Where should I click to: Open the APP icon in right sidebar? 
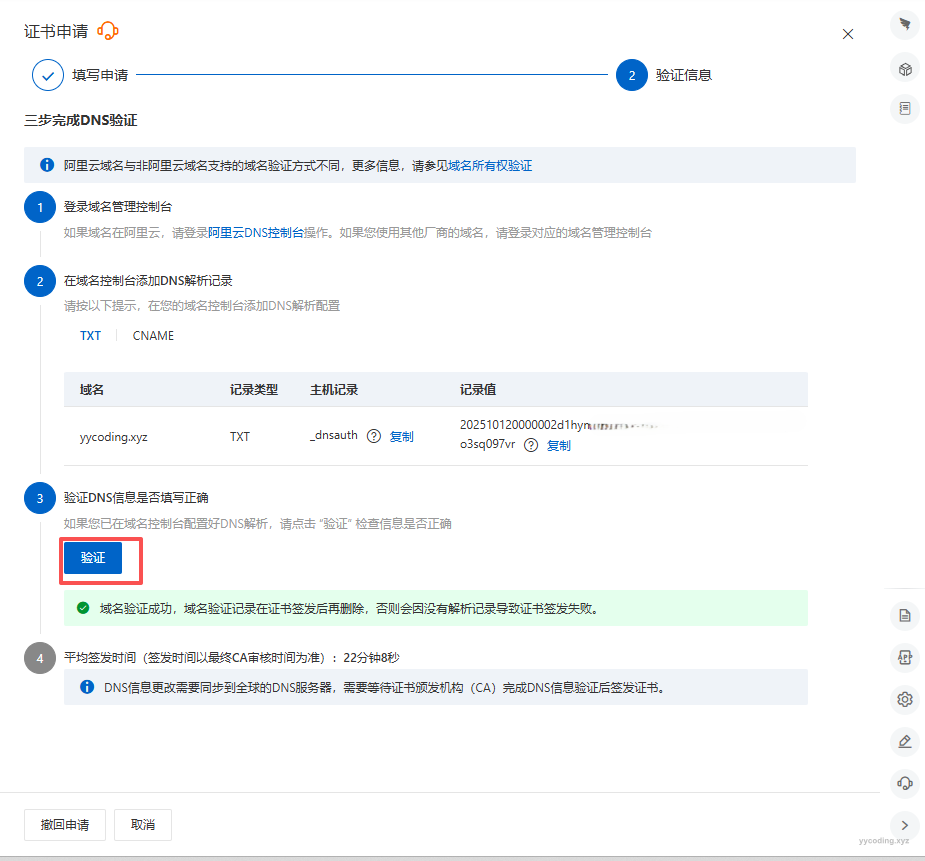pos(905,657)
